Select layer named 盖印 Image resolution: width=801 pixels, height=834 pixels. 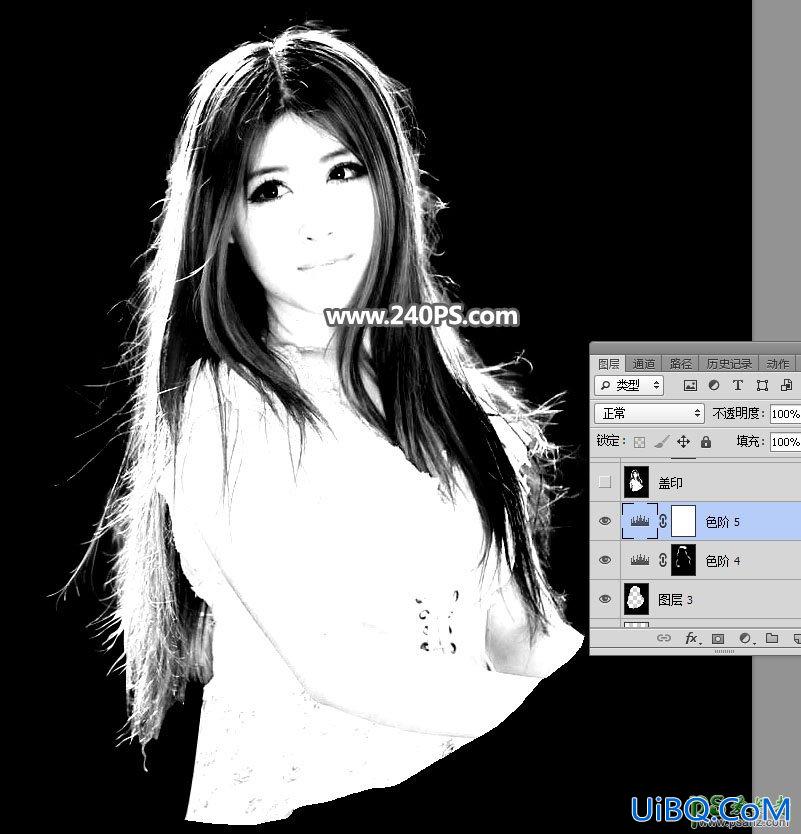point(671,483)
